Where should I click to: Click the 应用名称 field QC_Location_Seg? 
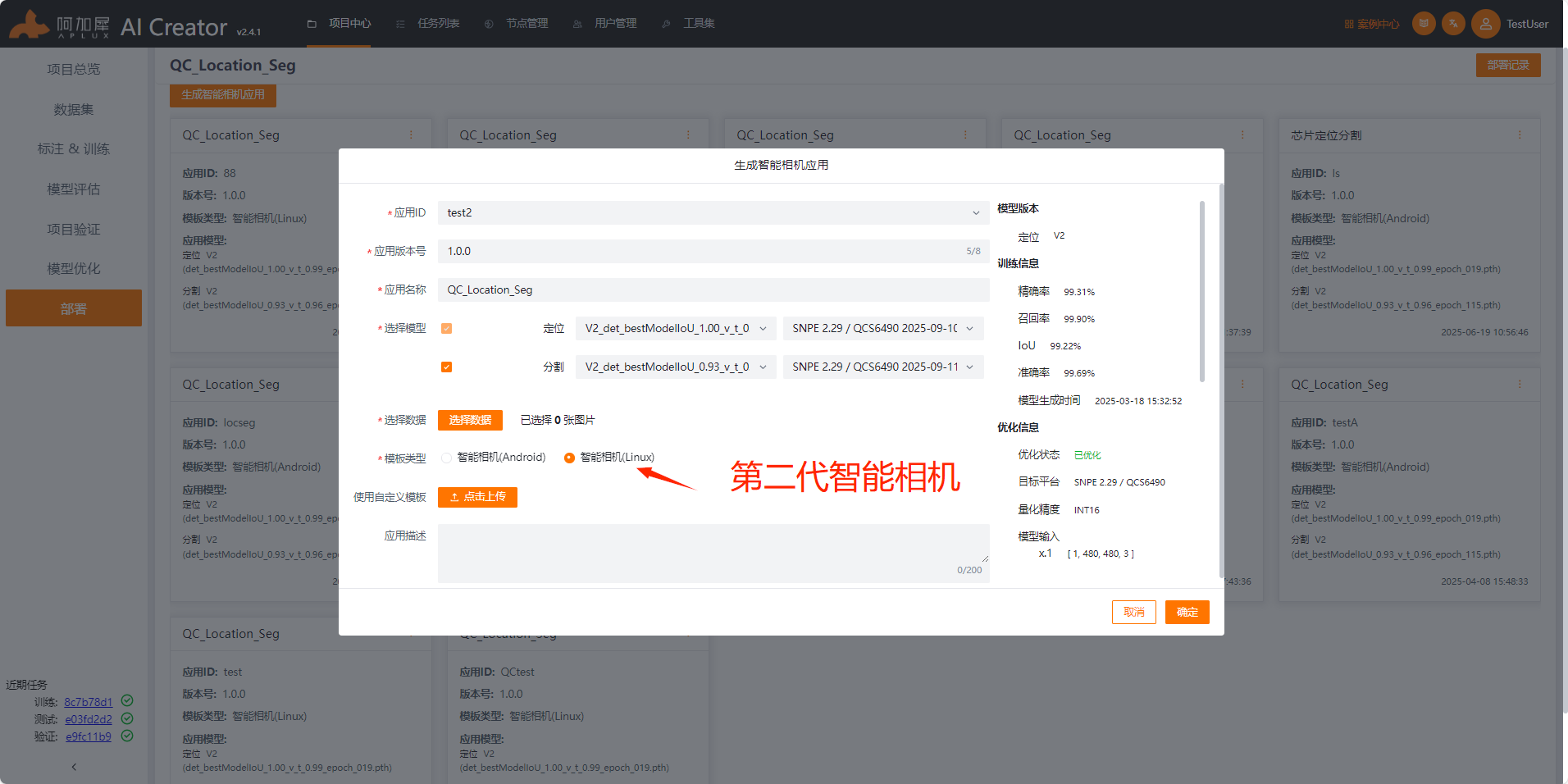pyautogui.click(x=713, y=289)
